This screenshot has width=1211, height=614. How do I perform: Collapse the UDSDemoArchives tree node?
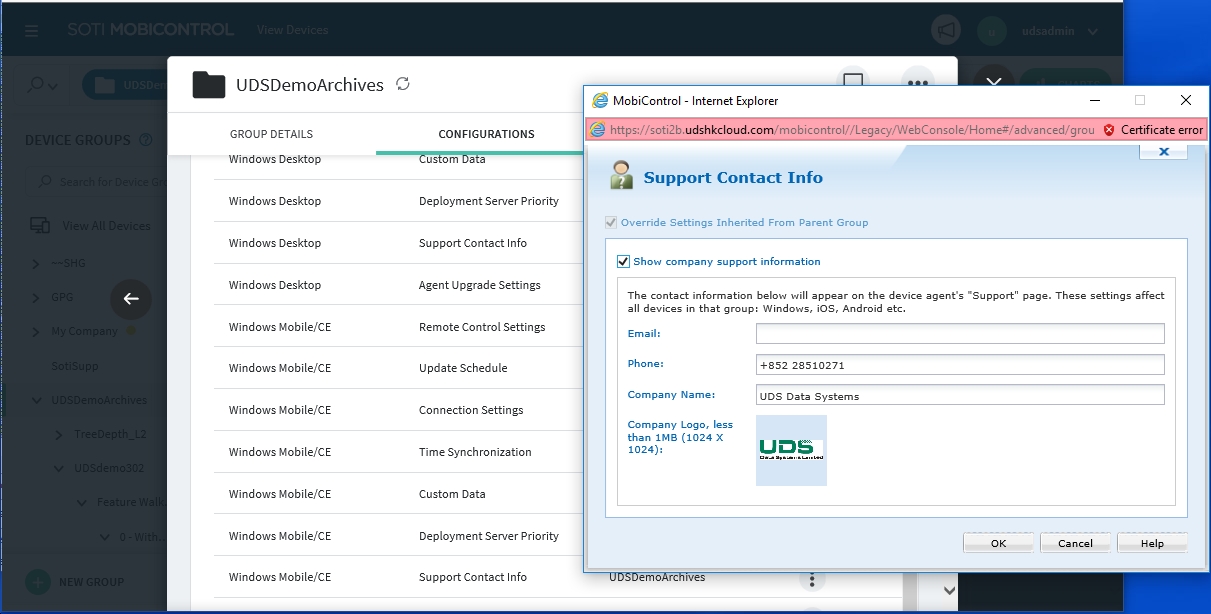37,401
